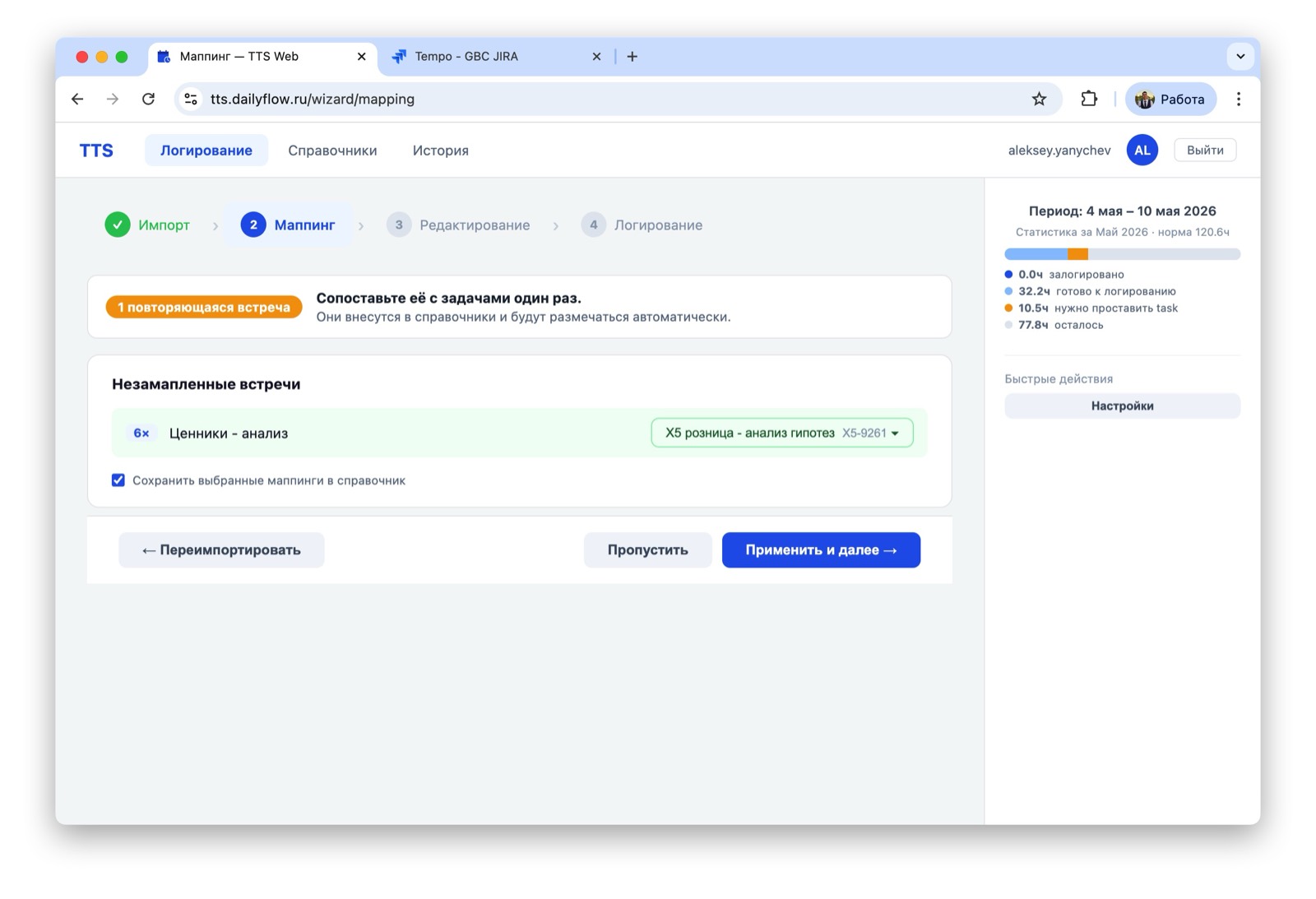Click the Переимпортировать button
This screenshot has width=1316, height=899.
point(221,550)
